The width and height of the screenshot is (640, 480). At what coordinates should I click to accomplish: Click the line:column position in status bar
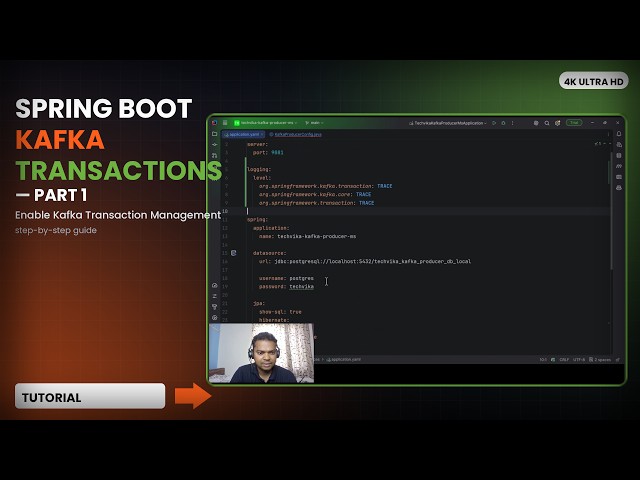click(543, 360)
